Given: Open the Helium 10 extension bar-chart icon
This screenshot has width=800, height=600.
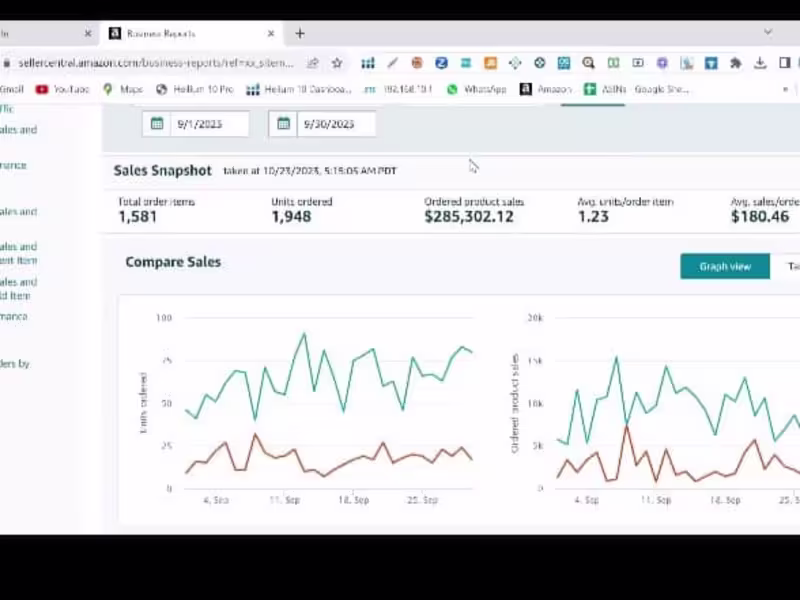Looking at the screenshot, I should pos(367,63).
